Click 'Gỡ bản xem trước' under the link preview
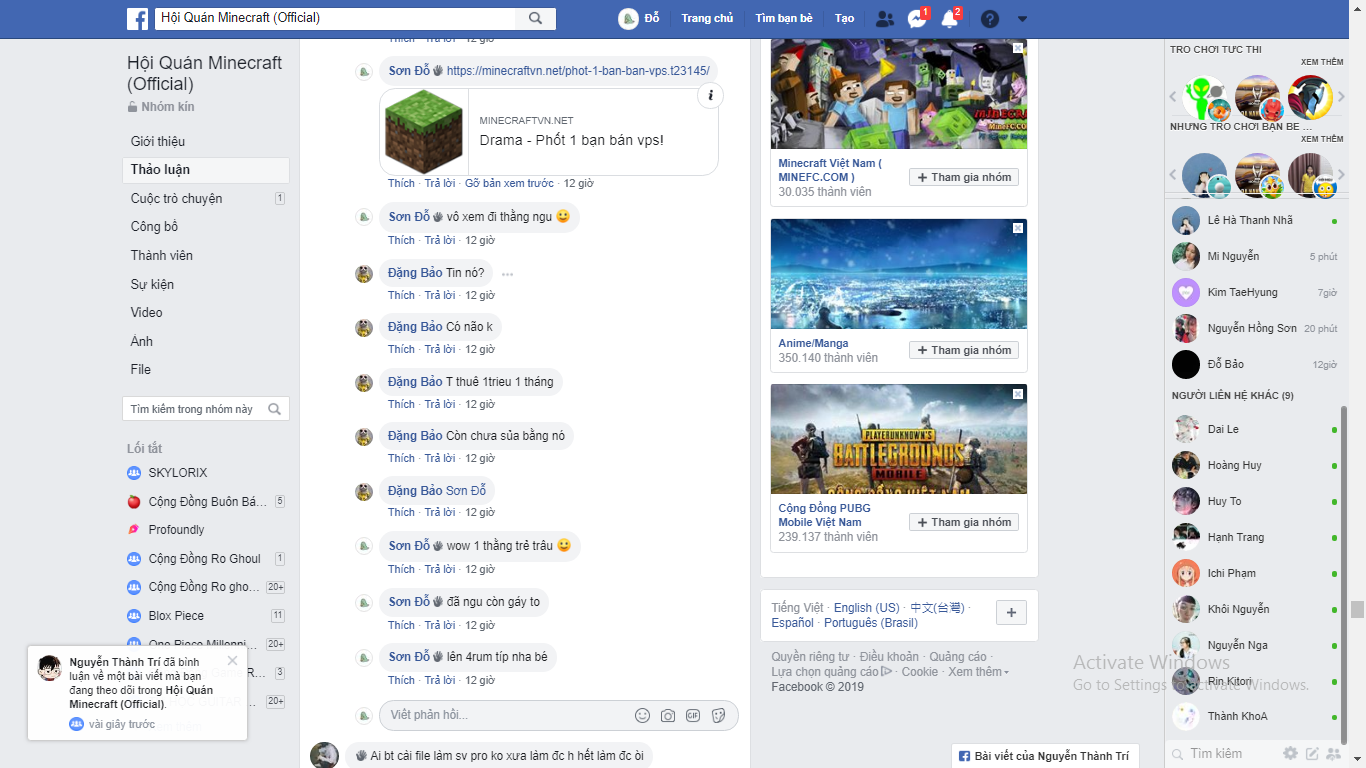The height and width of the screenshot is (768, 1366). pos(509,184)
